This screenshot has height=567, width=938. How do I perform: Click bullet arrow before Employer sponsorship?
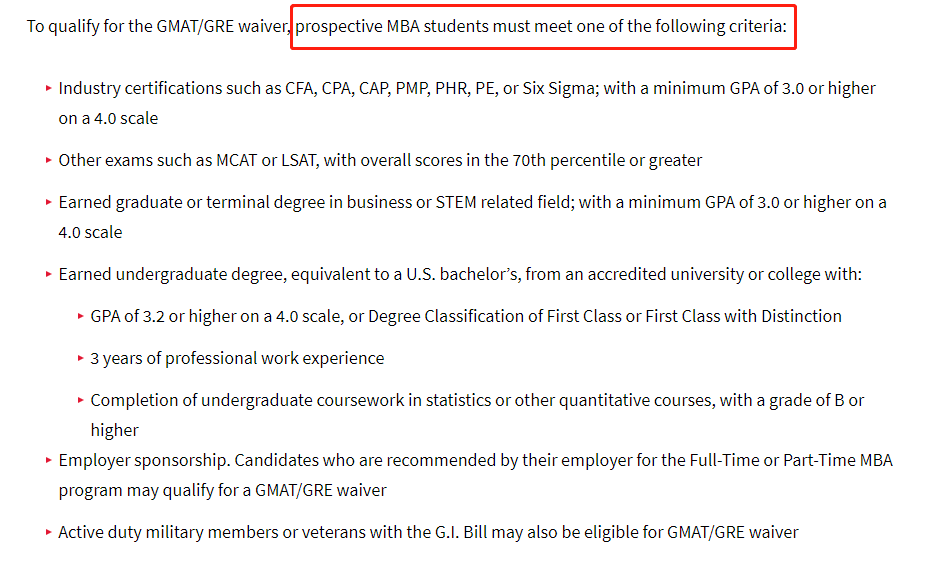[x=48, y=461]
